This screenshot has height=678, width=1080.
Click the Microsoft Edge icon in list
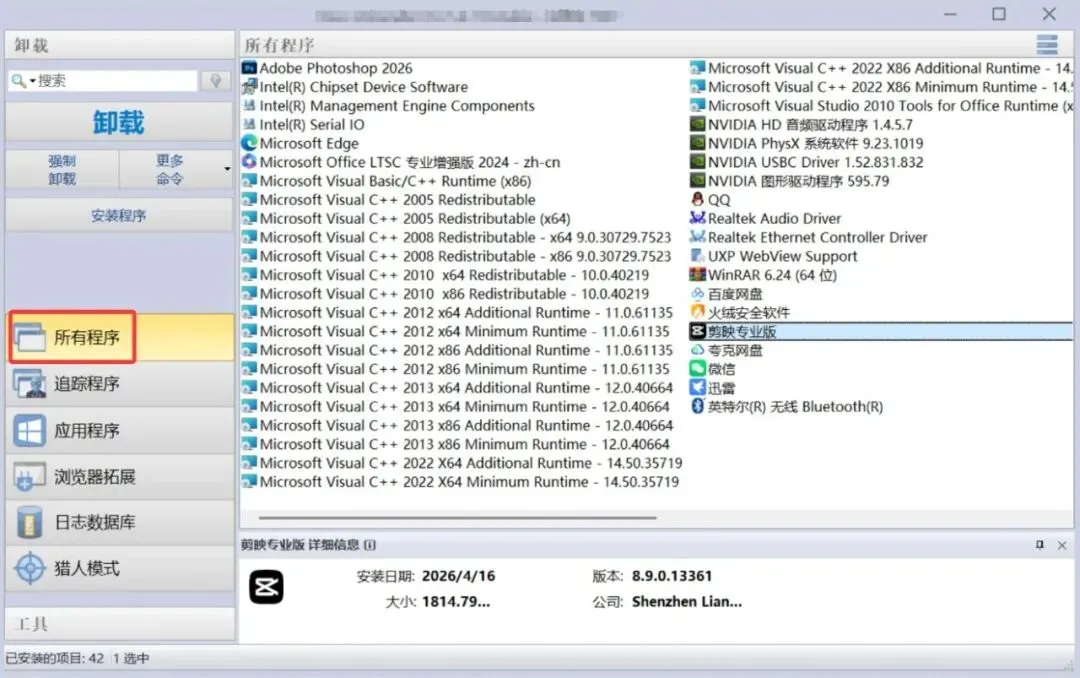pos(249,143)
